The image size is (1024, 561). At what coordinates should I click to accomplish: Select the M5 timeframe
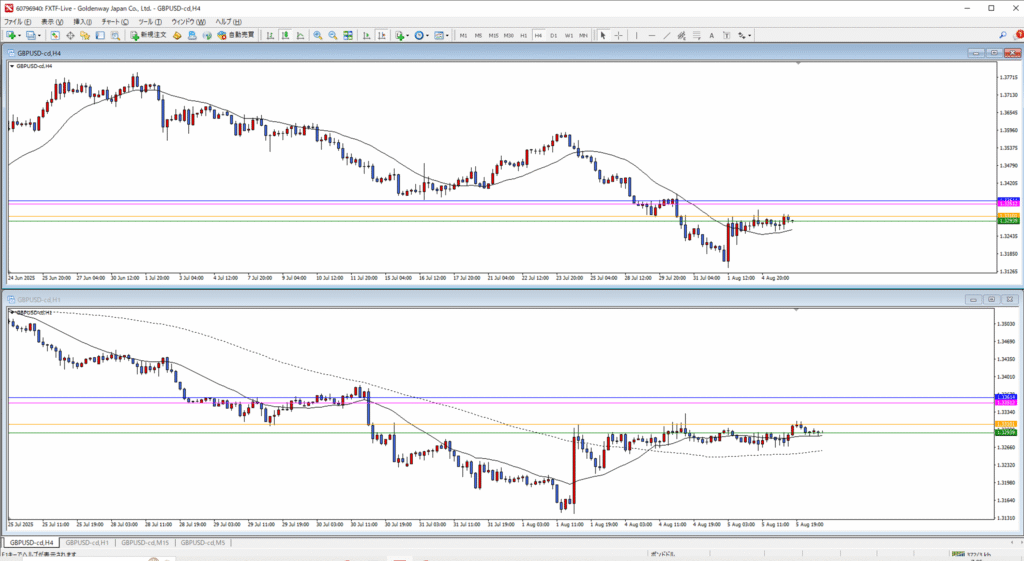coord(478,35)
